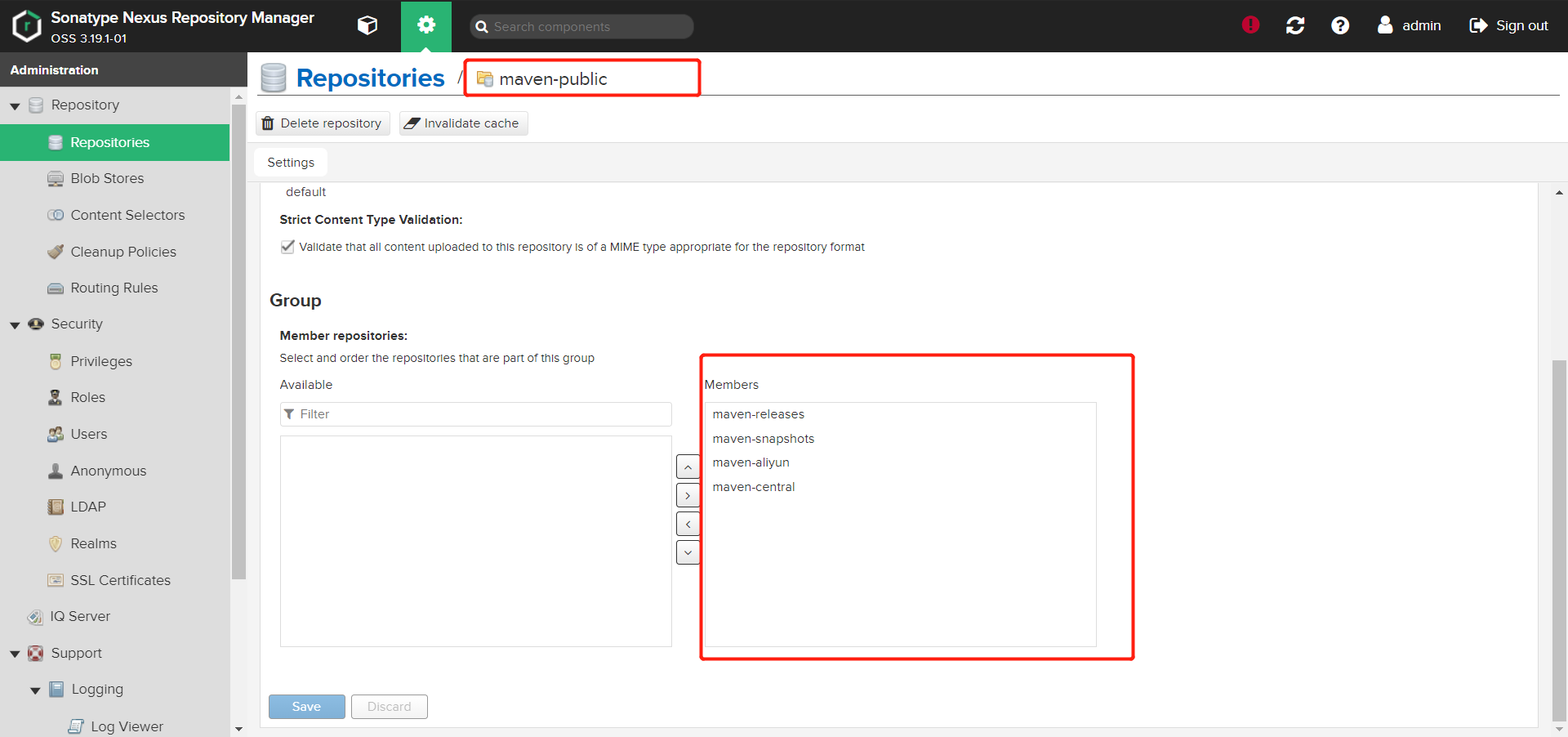The image size is (1568, 737).
Task: Switch to the Settings tab
Action: tap(291, 163)
